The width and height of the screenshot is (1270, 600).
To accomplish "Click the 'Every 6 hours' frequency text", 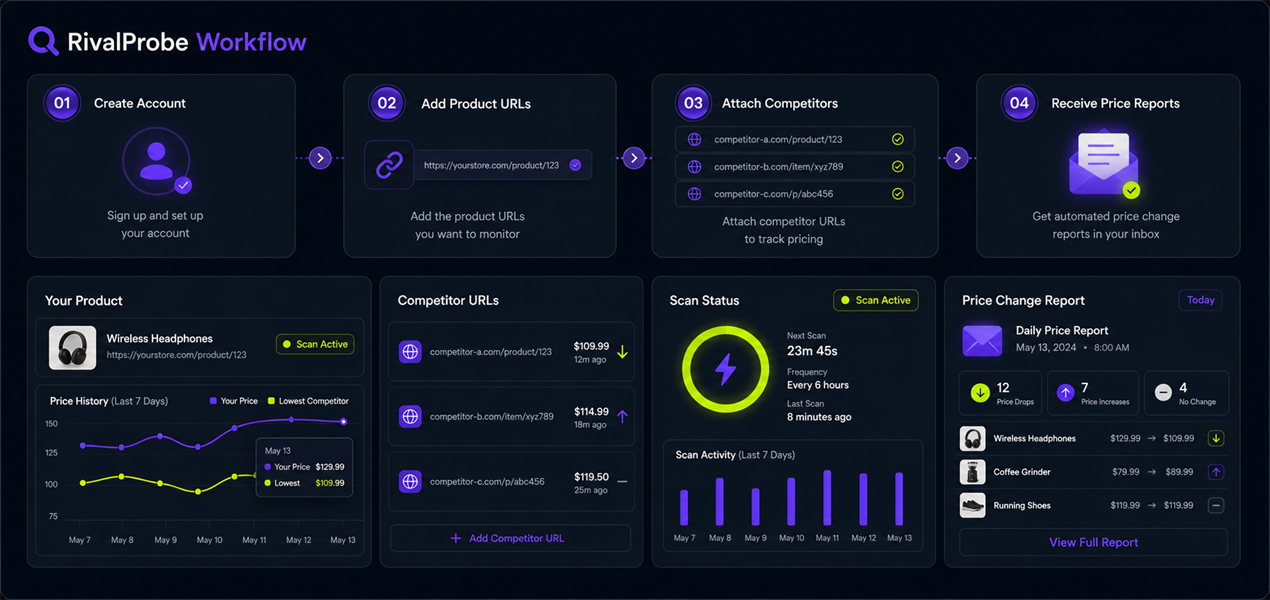I will click(818, 385).
